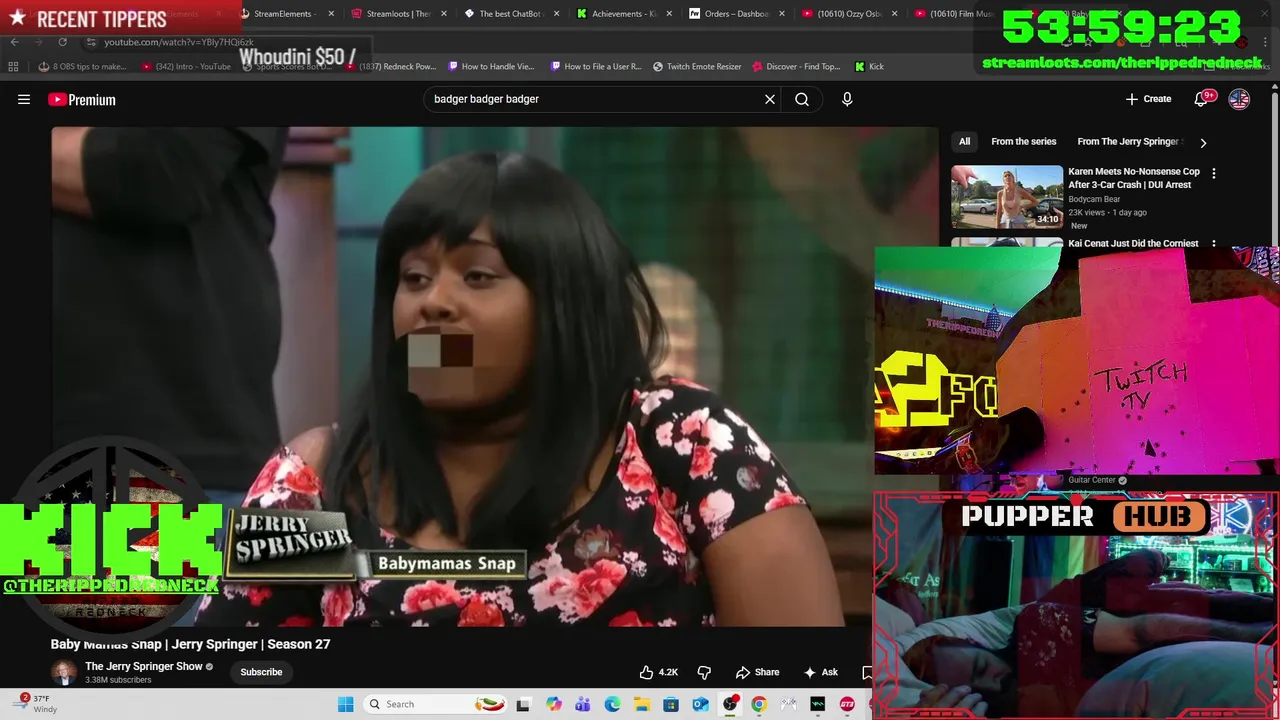Click the Jerry Springer video player
Screen dimensions: 1280x720
[x=495, y=376]
